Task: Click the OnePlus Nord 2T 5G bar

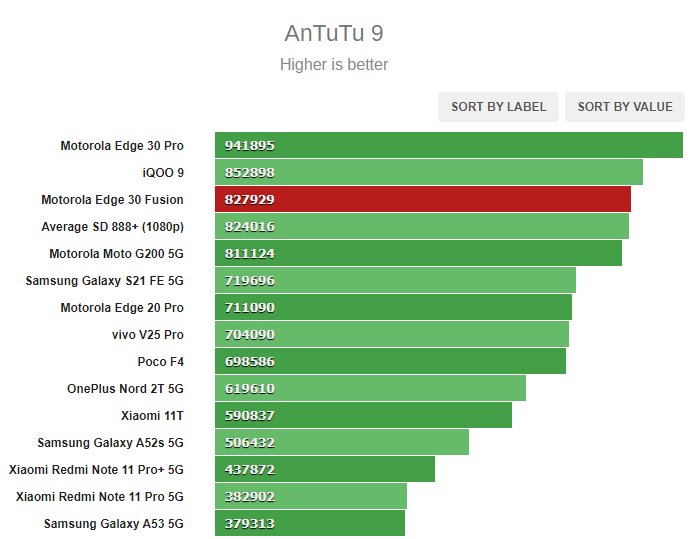Action: point(371,388)
